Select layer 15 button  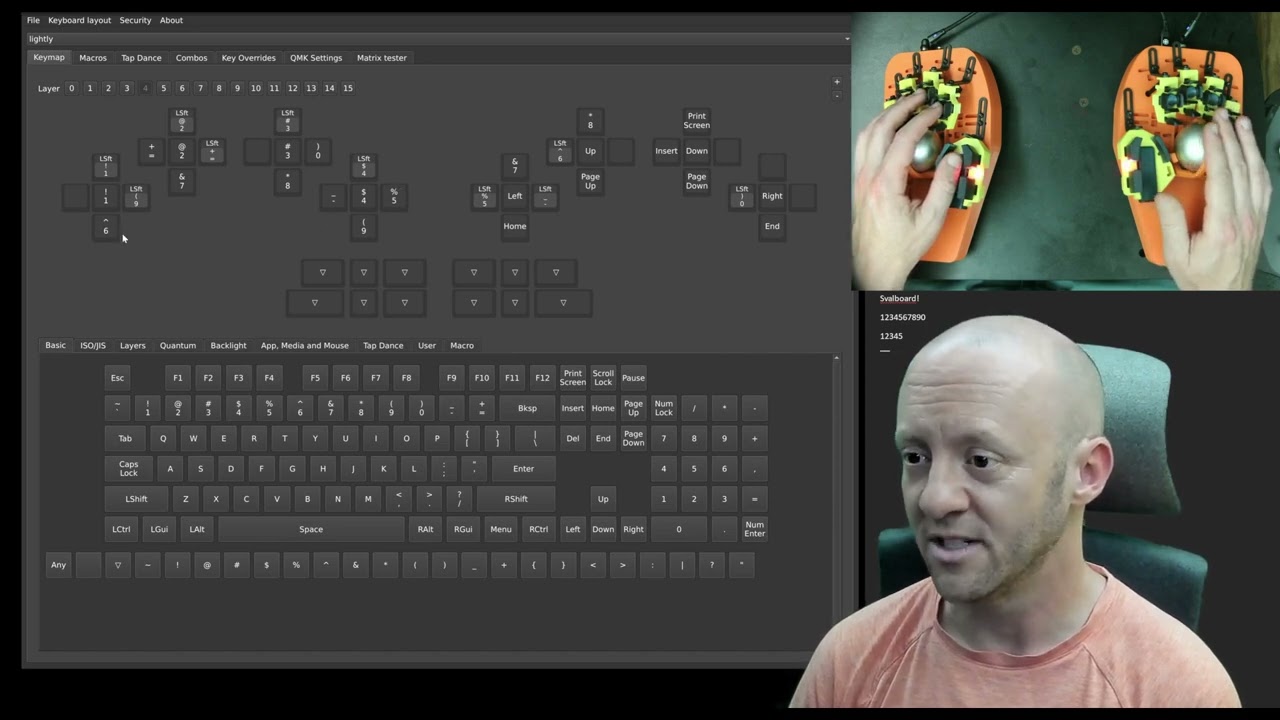348,88
